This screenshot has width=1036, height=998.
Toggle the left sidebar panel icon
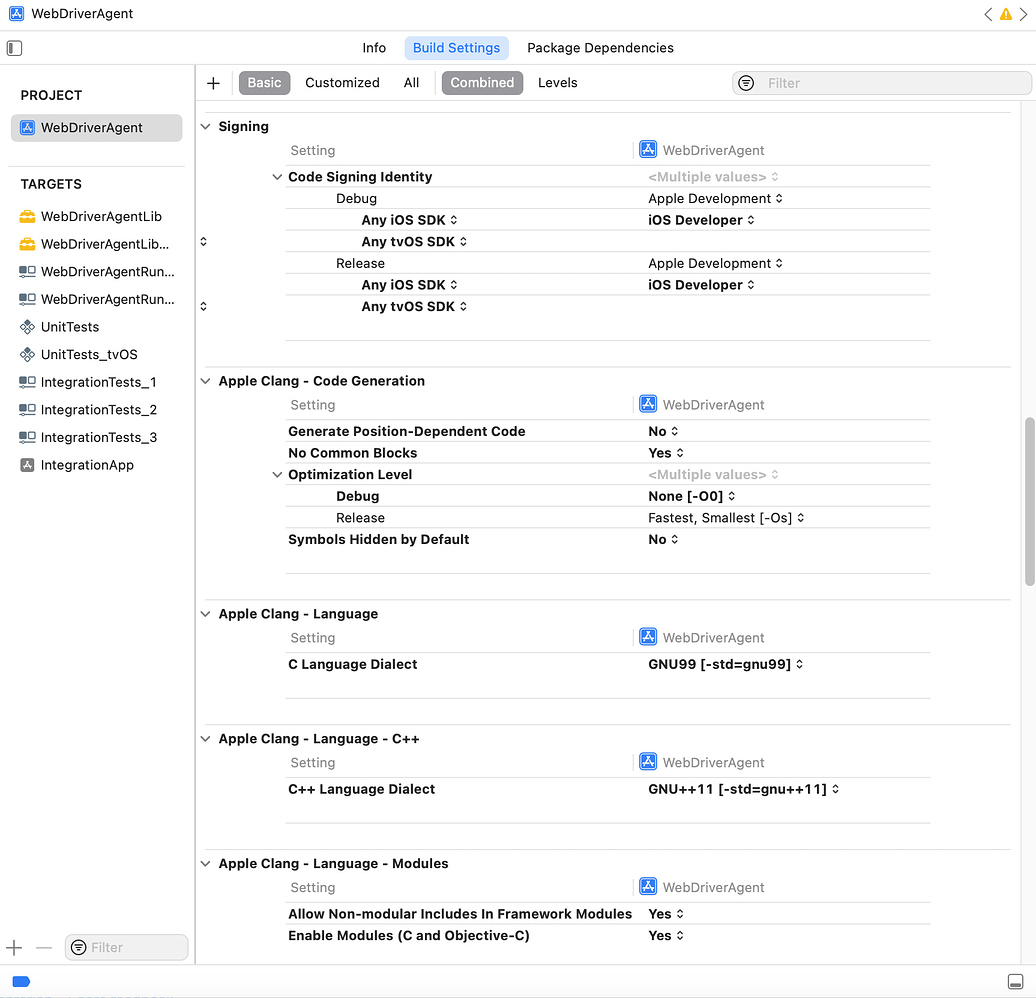14,48
